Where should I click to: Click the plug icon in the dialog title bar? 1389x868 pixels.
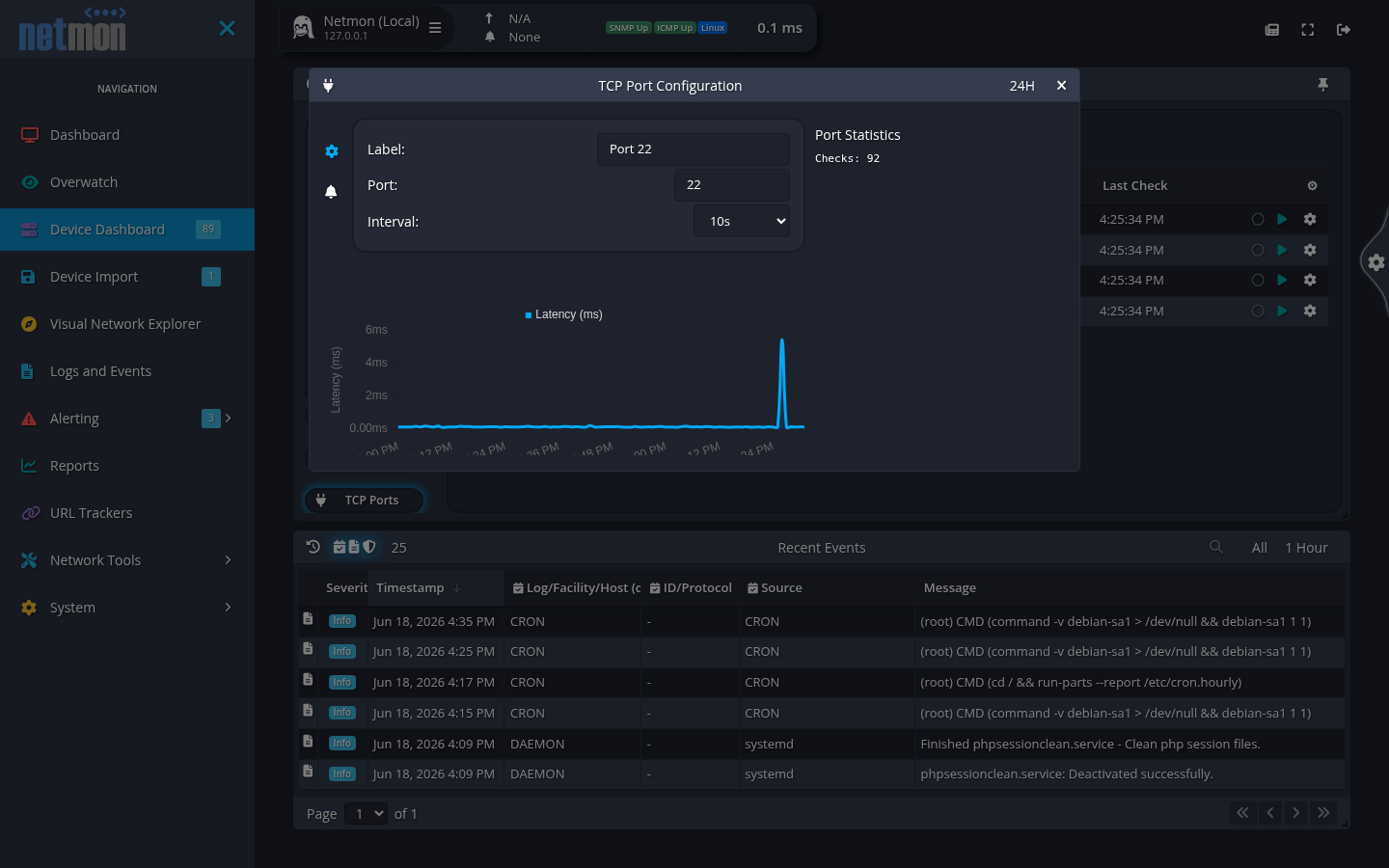(328, 85)
